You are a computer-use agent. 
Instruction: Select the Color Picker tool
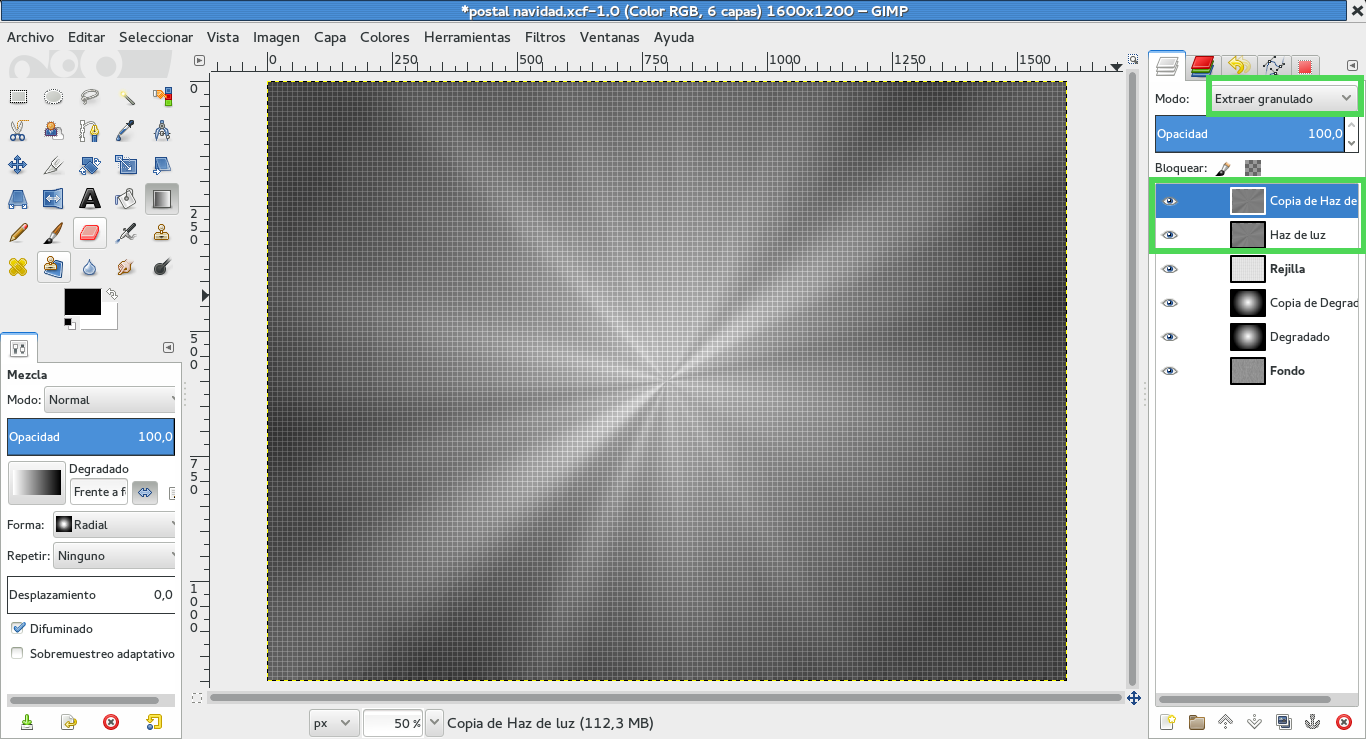[x=126, y=130]
